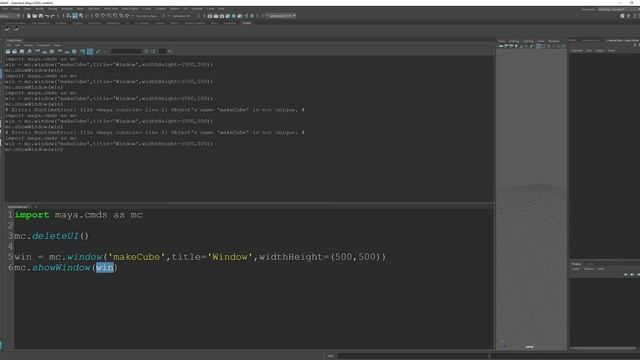Open the menu set dropdown in status line
Viewport: 640px width, 360px height.
[10, 16]
